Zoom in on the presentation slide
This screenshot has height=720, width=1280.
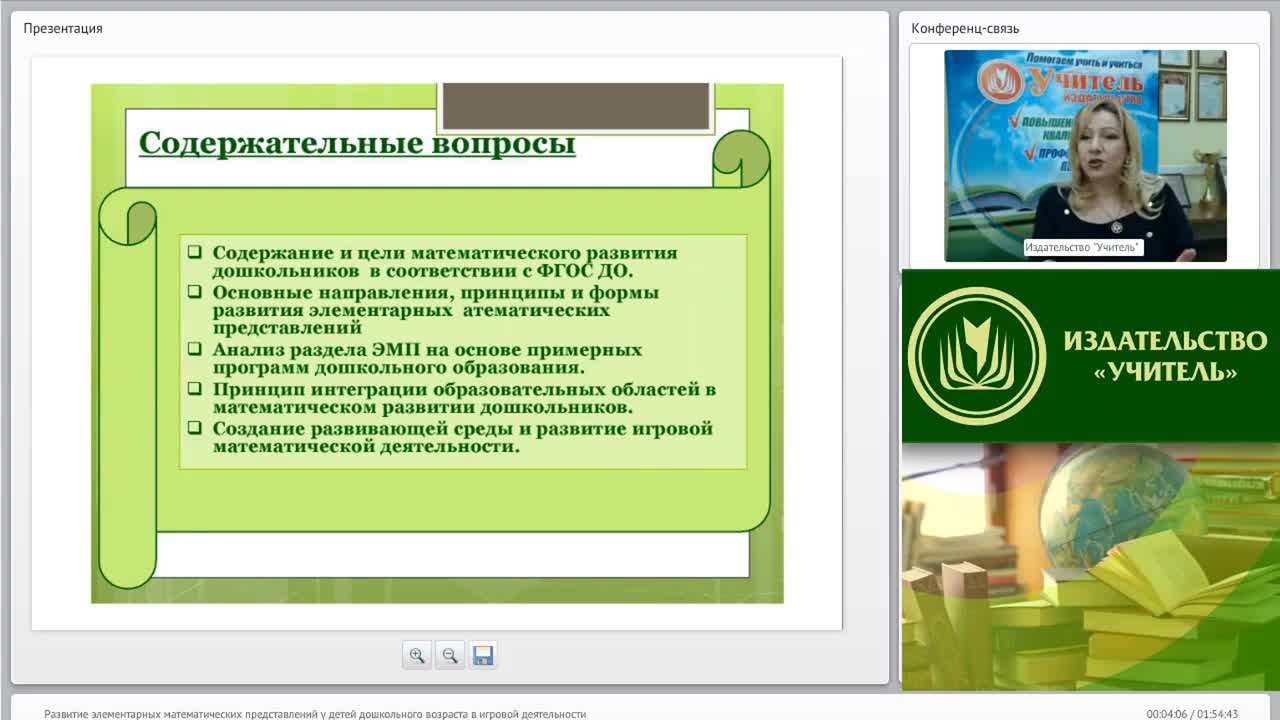coord(417,655)
